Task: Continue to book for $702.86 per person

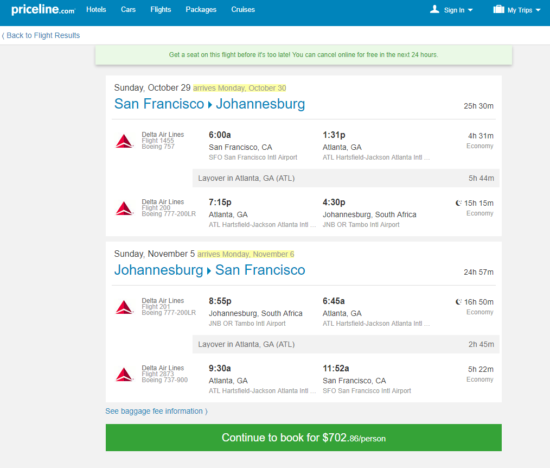Action: point(303,437)
